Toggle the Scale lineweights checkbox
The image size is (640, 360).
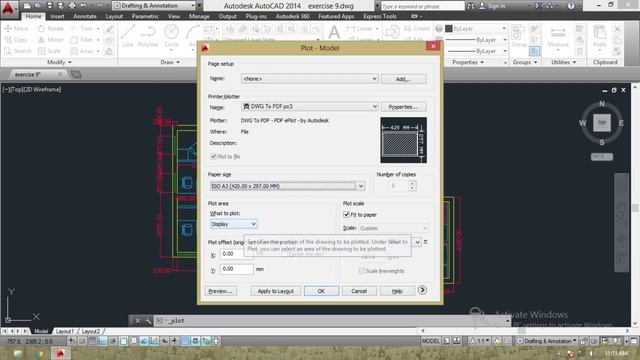362,271
